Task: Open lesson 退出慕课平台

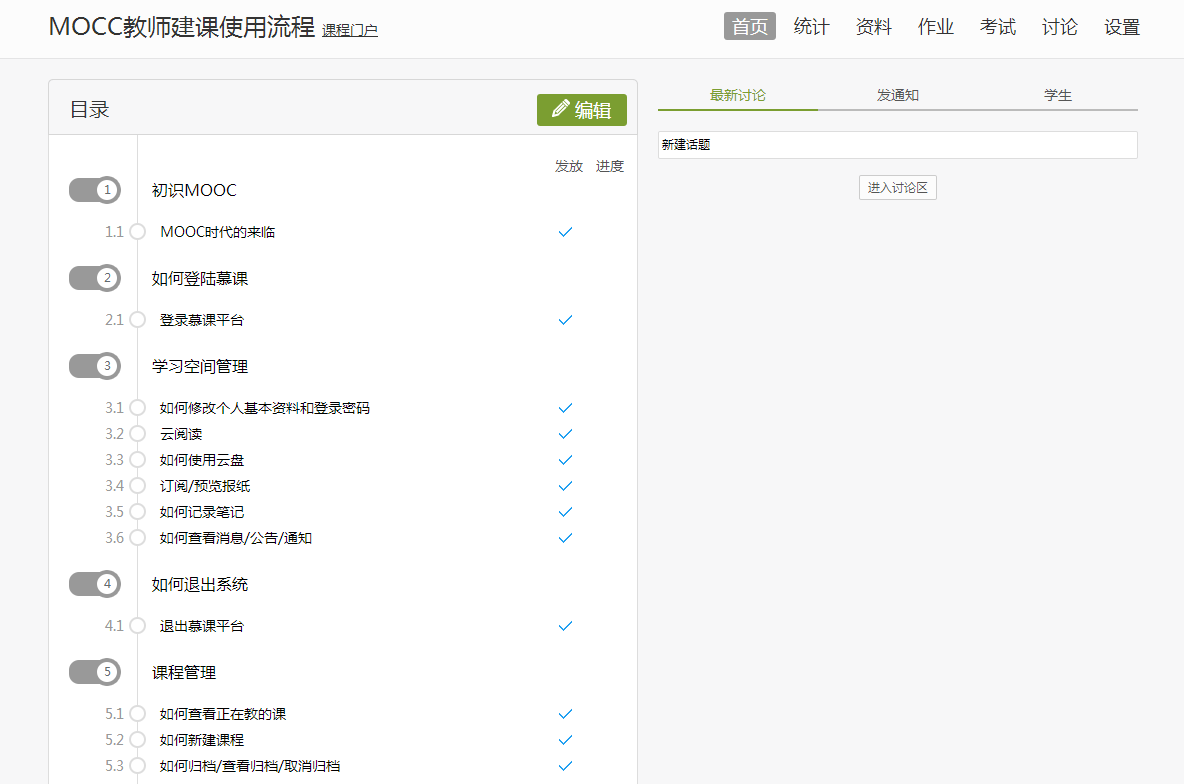Action: (x=202, y=626)
